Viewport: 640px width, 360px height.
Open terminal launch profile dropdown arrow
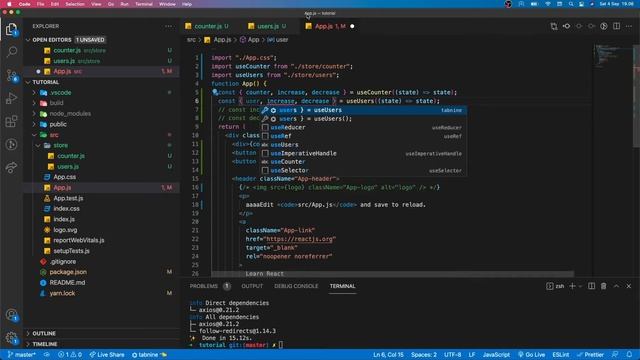coord(580,287)
